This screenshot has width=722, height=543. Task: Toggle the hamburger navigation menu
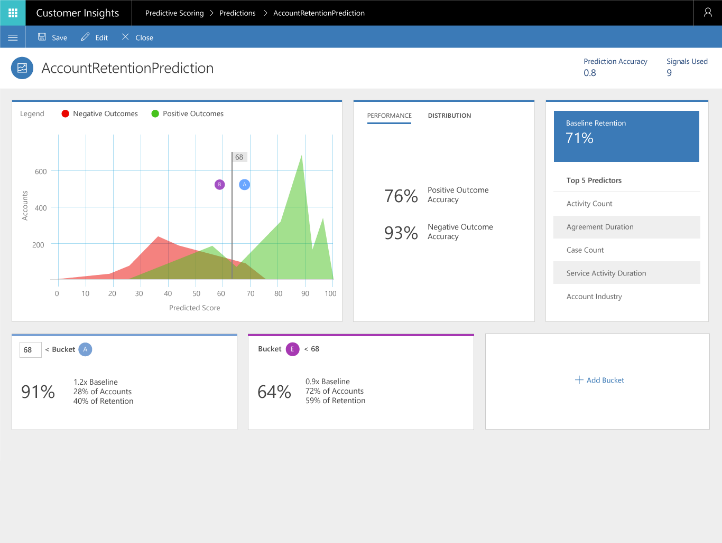point(13,37)
